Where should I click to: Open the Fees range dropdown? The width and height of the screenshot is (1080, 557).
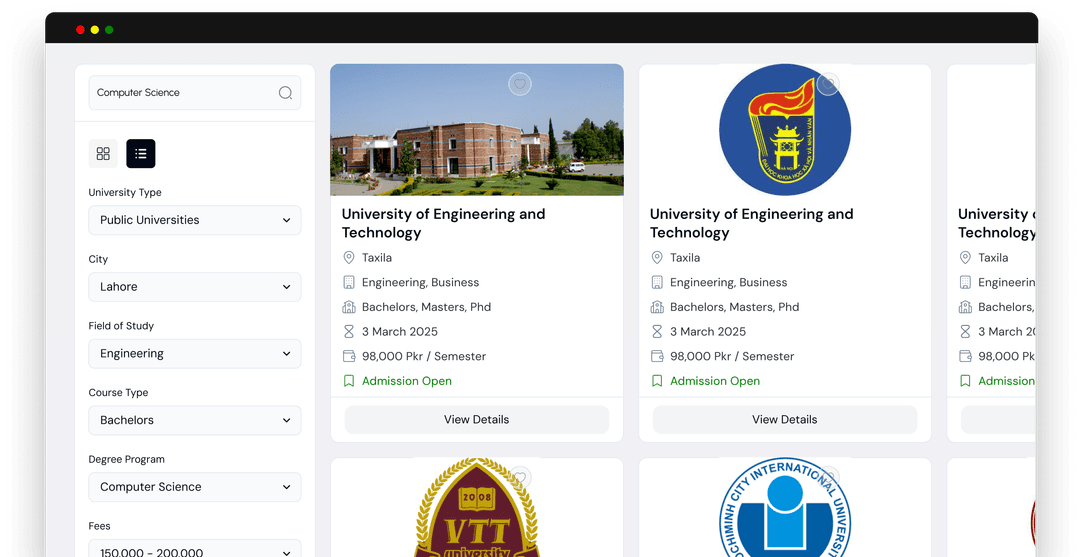coord(194,550)
